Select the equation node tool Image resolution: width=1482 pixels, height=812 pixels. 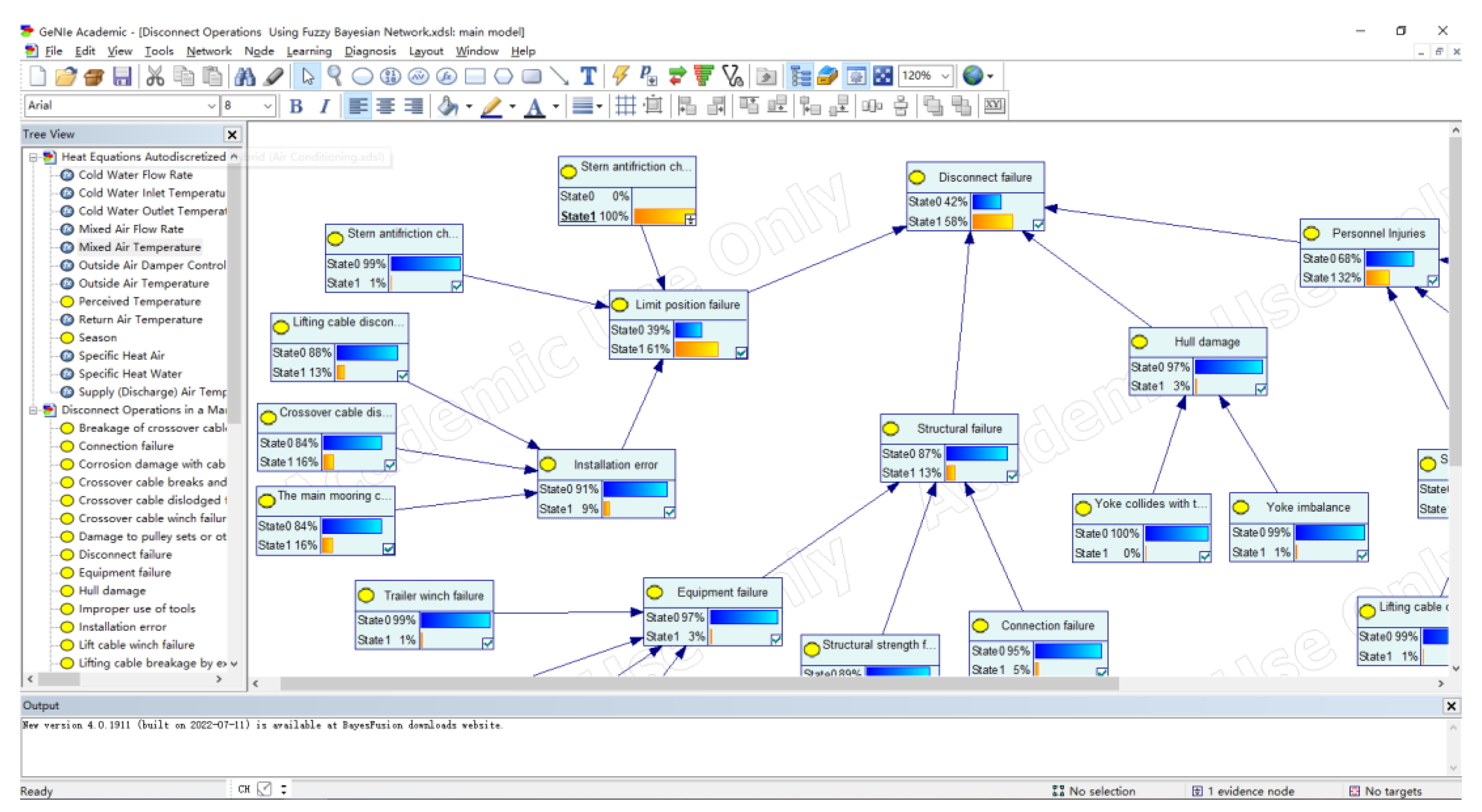click(x=446, y=76)
